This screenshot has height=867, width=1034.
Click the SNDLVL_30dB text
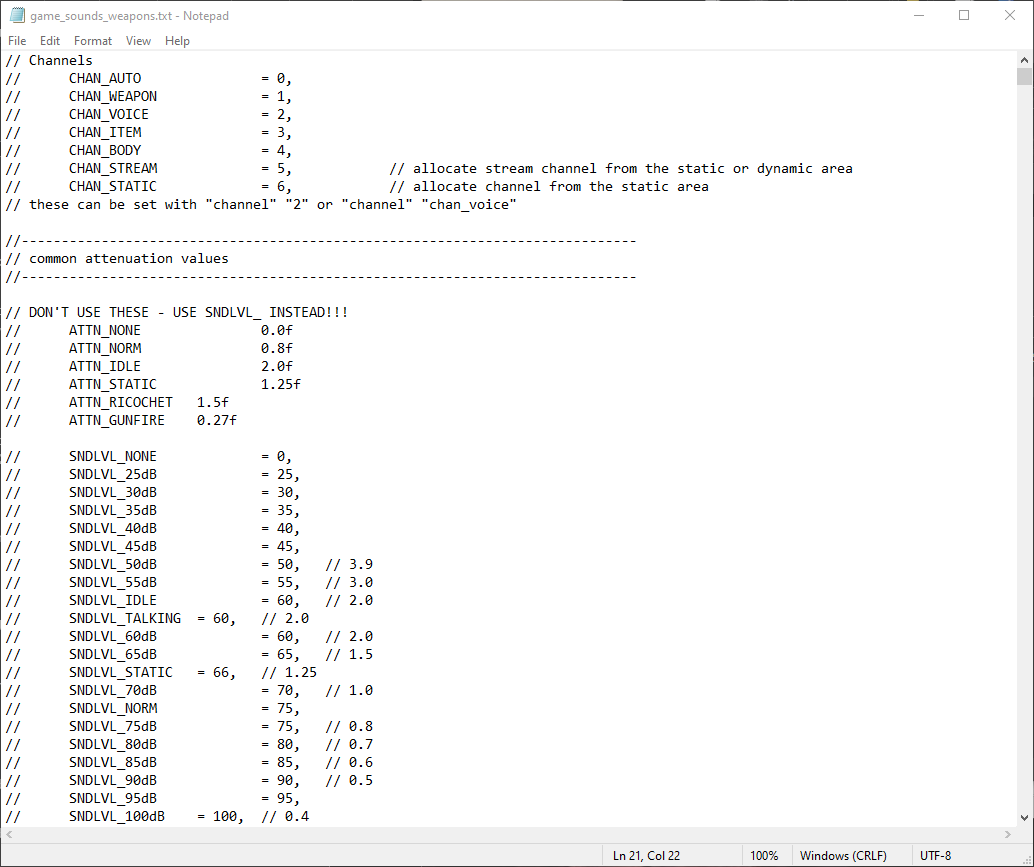[x=113, y=493]
